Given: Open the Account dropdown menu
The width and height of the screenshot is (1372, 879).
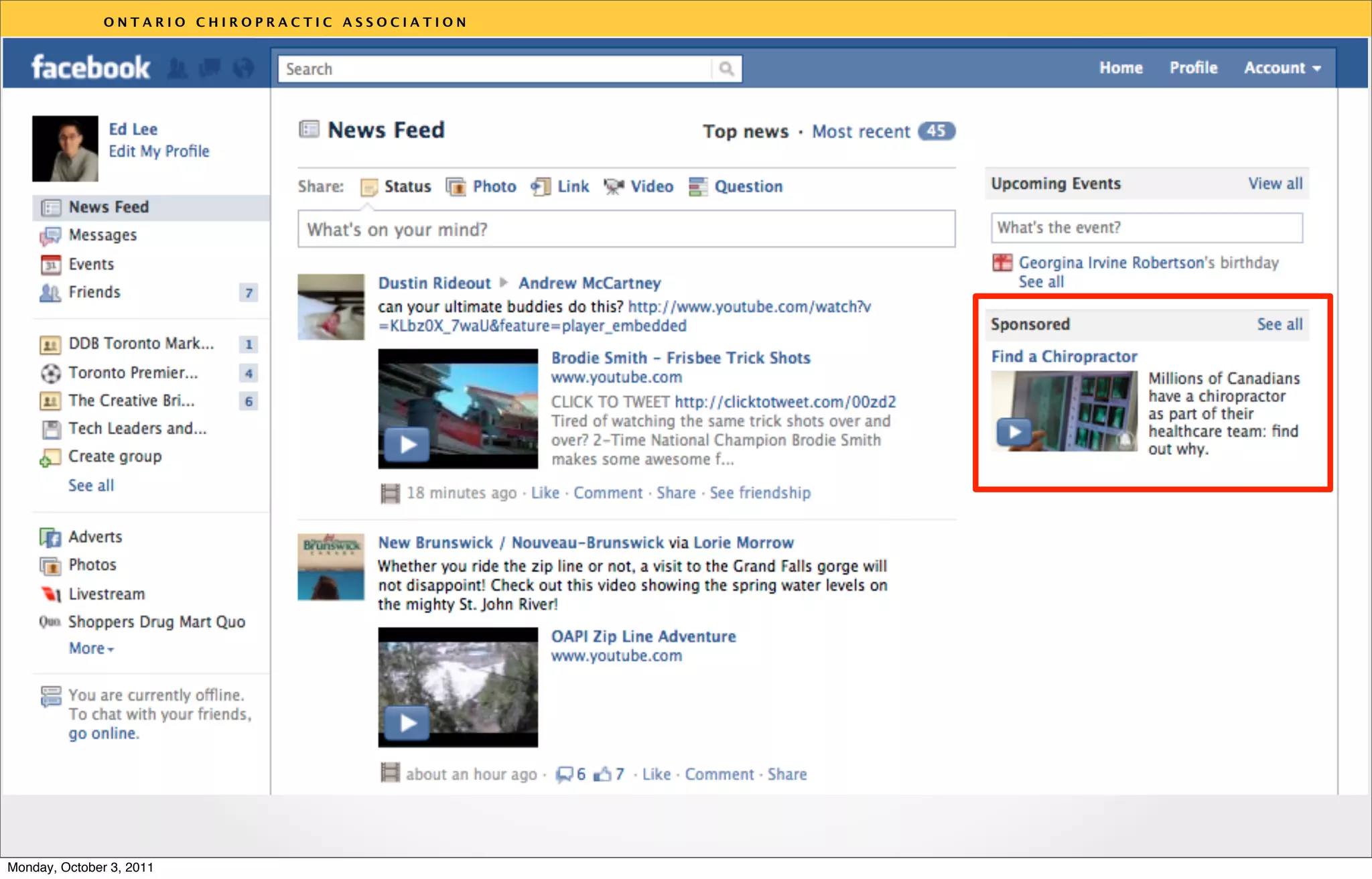Looking at the screenshot, I should coord(1282,68).
